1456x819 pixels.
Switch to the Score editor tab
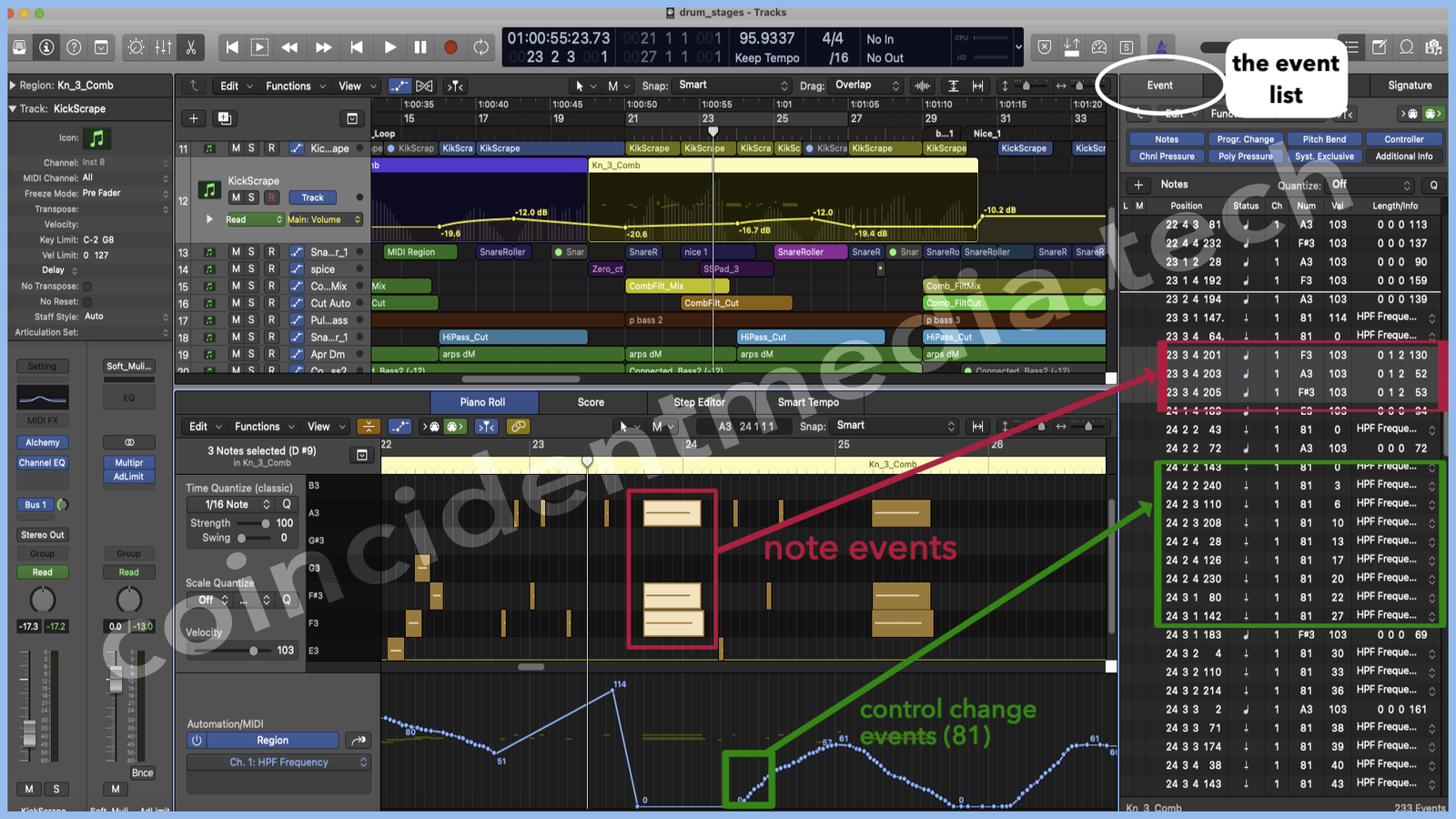coord(591,402)
